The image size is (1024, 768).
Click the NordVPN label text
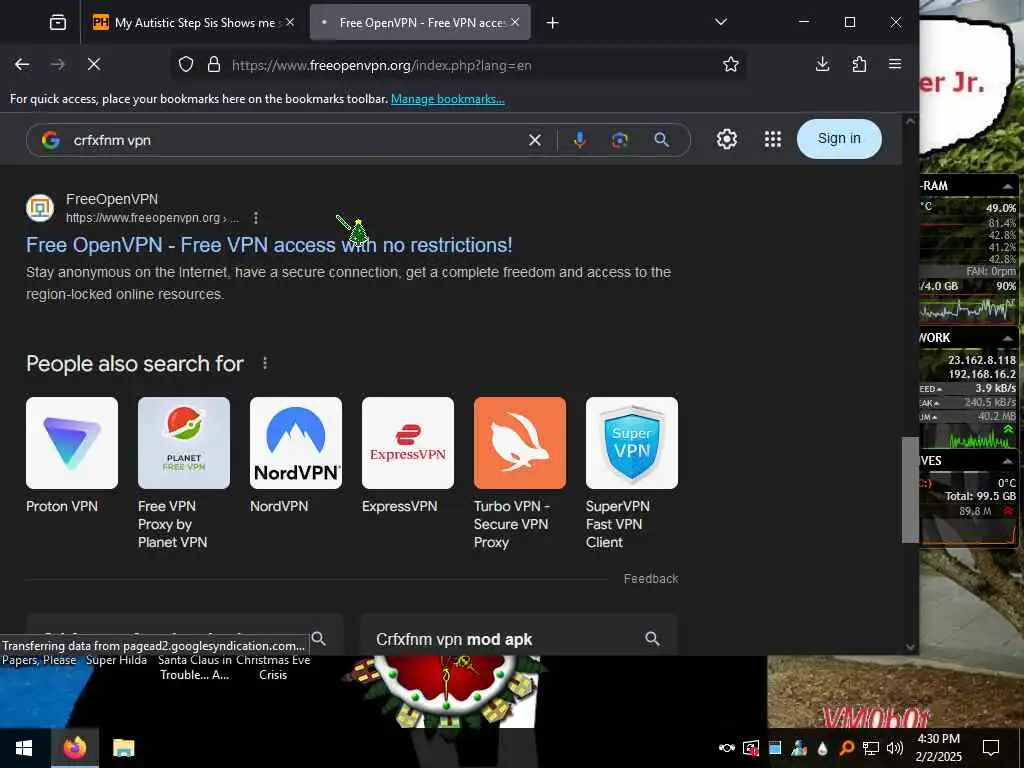[279, 506]
